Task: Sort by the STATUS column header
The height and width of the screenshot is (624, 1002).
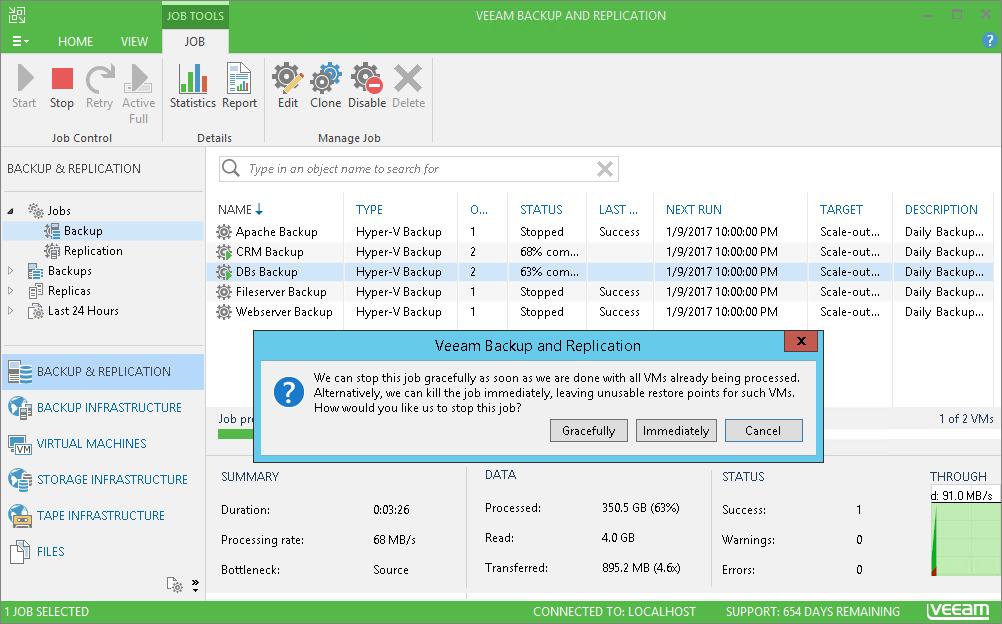Action: click(541, 210)
